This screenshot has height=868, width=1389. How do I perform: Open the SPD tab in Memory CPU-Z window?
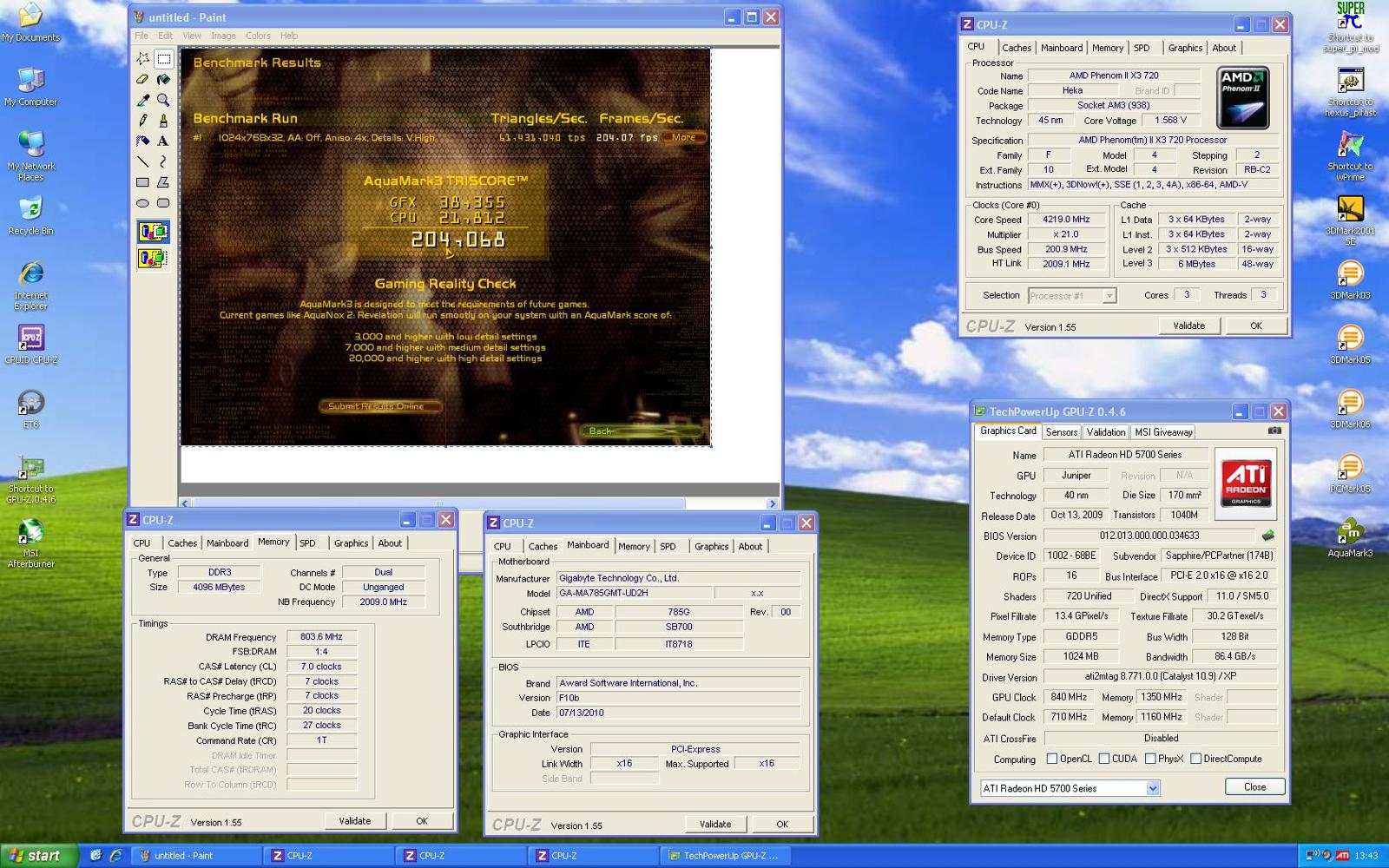coord(307,543)
